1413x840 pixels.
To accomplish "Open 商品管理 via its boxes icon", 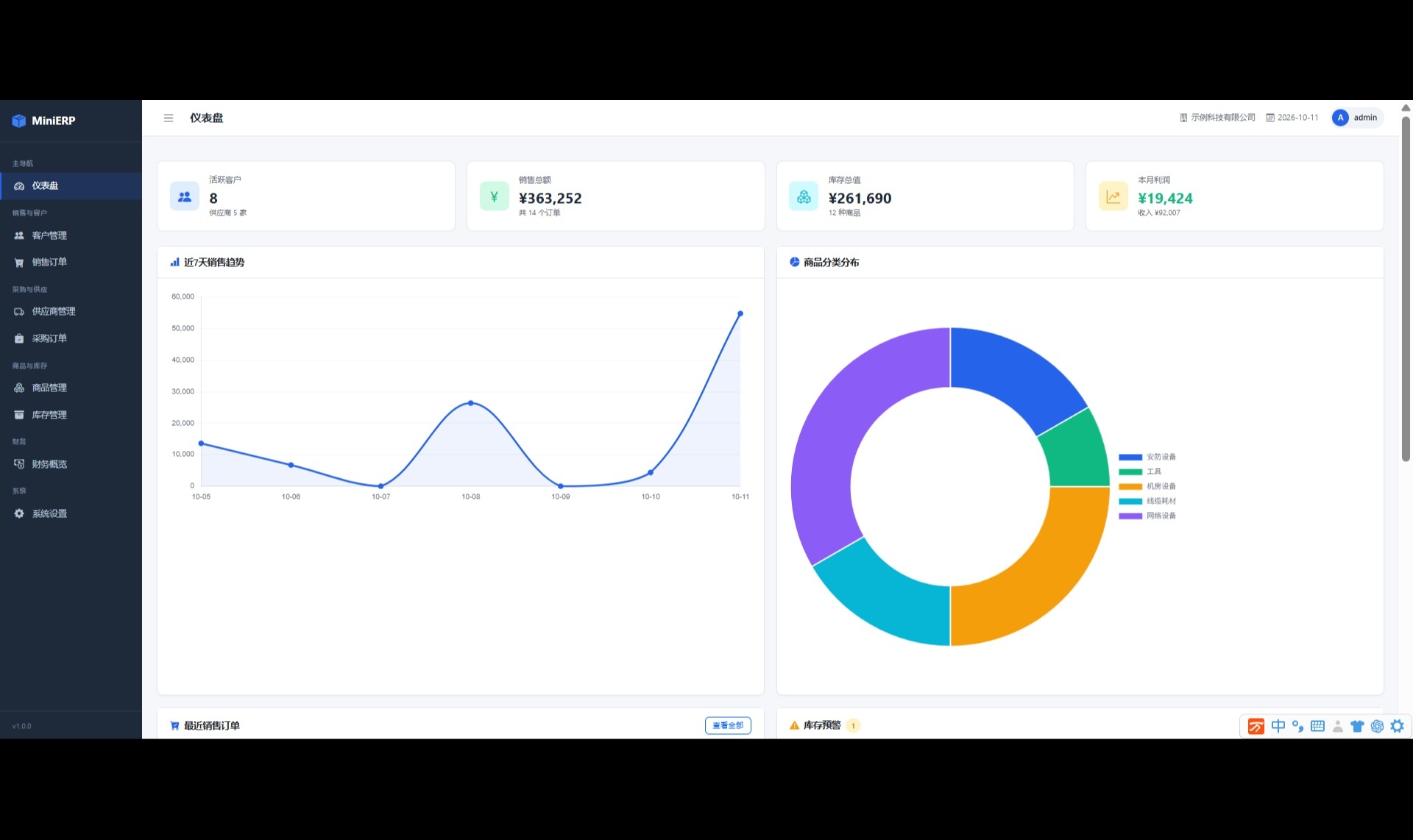I will (19, 388).
